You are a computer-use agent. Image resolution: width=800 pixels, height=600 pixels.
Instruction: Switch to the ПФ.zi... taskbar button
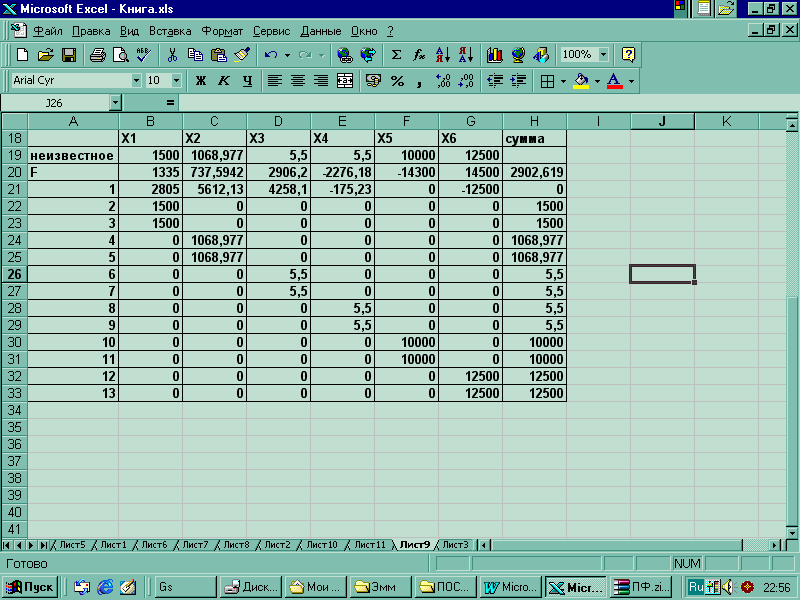(642, 587)
